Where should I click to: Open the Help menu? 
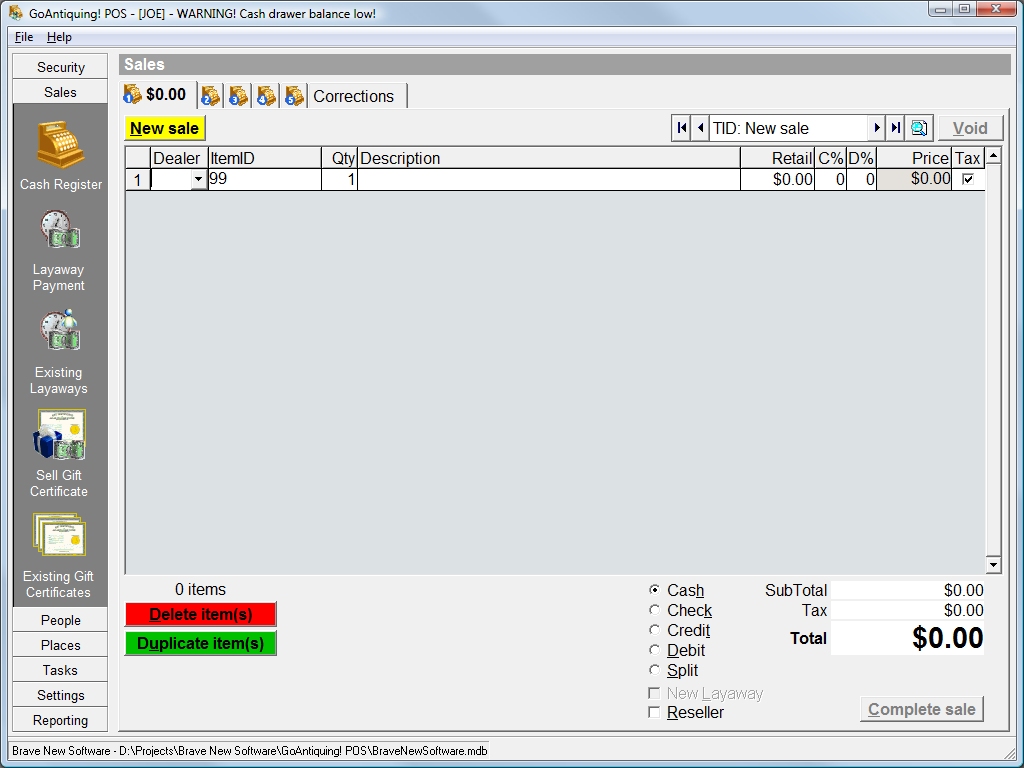point(59,37)
